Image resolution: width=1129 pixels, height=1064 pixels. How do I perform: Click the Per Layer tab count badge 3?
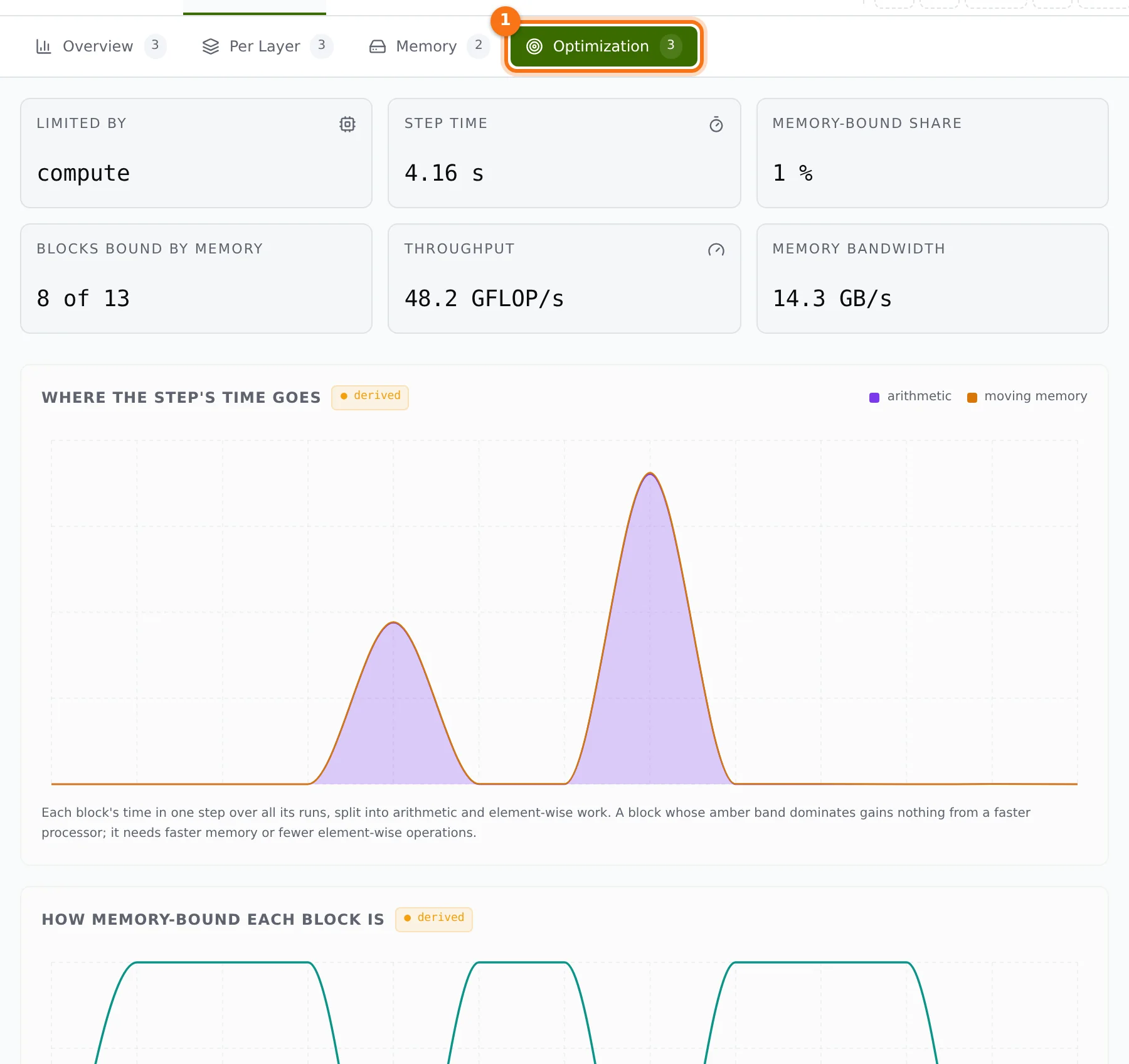[322, 46]
